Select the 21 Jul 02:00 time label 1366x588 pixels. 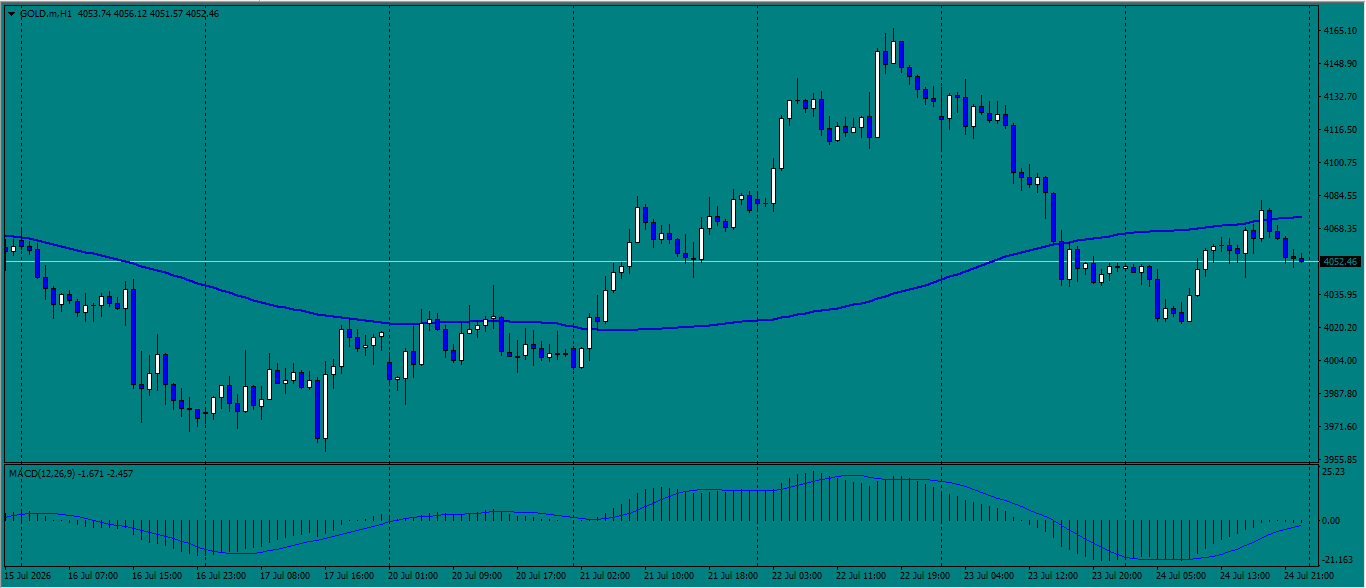click(606, 577)
